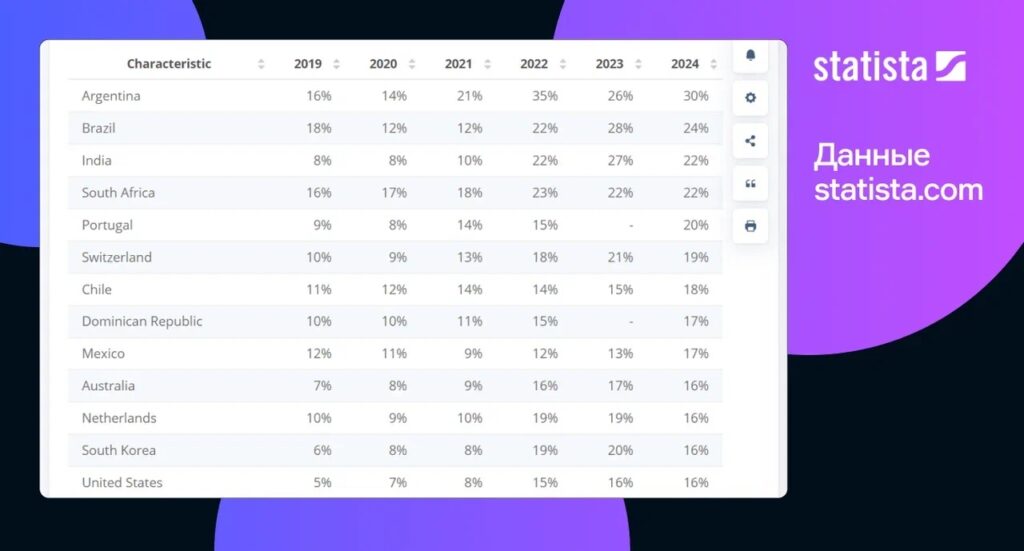Image resolution: width=1024 pixels, height=551 pixels.
Task: Click the notification bell icon
Action: [750, 55]
